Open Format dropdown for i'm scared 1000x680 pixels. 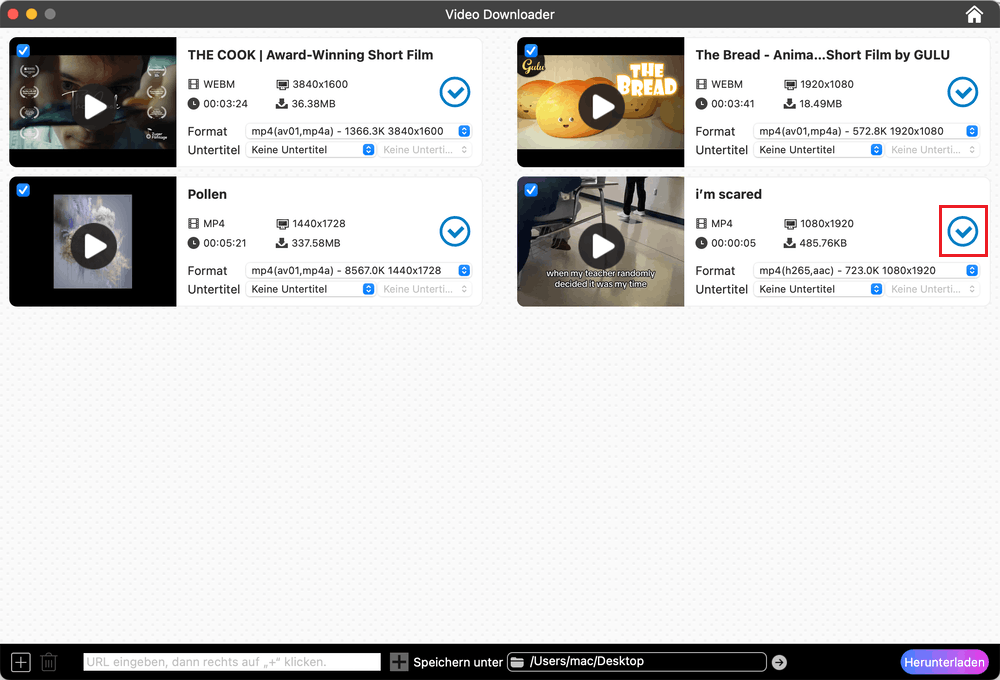point(866,270)
